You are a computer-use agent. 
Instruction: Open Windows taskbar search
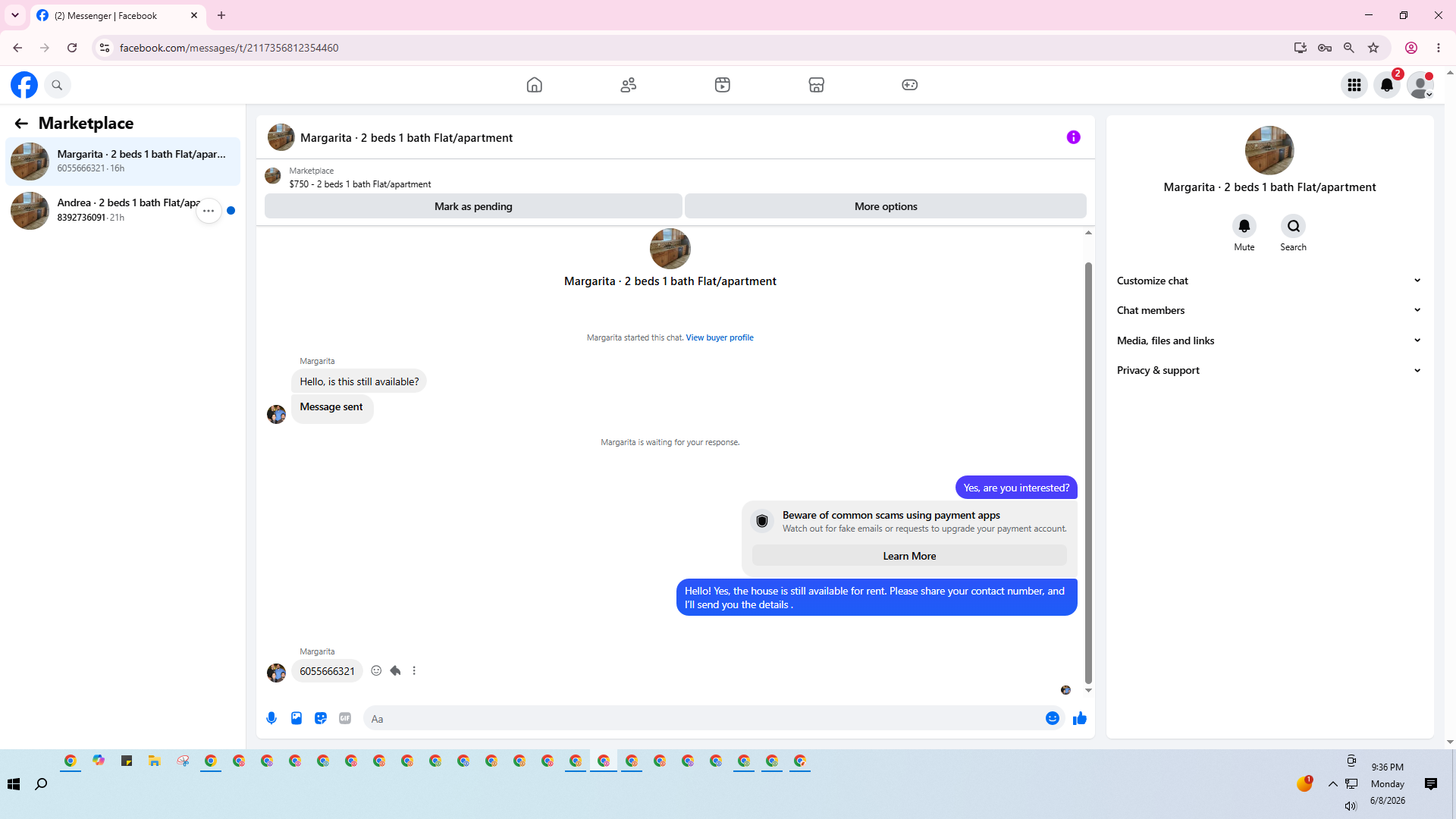pos(42,784)
